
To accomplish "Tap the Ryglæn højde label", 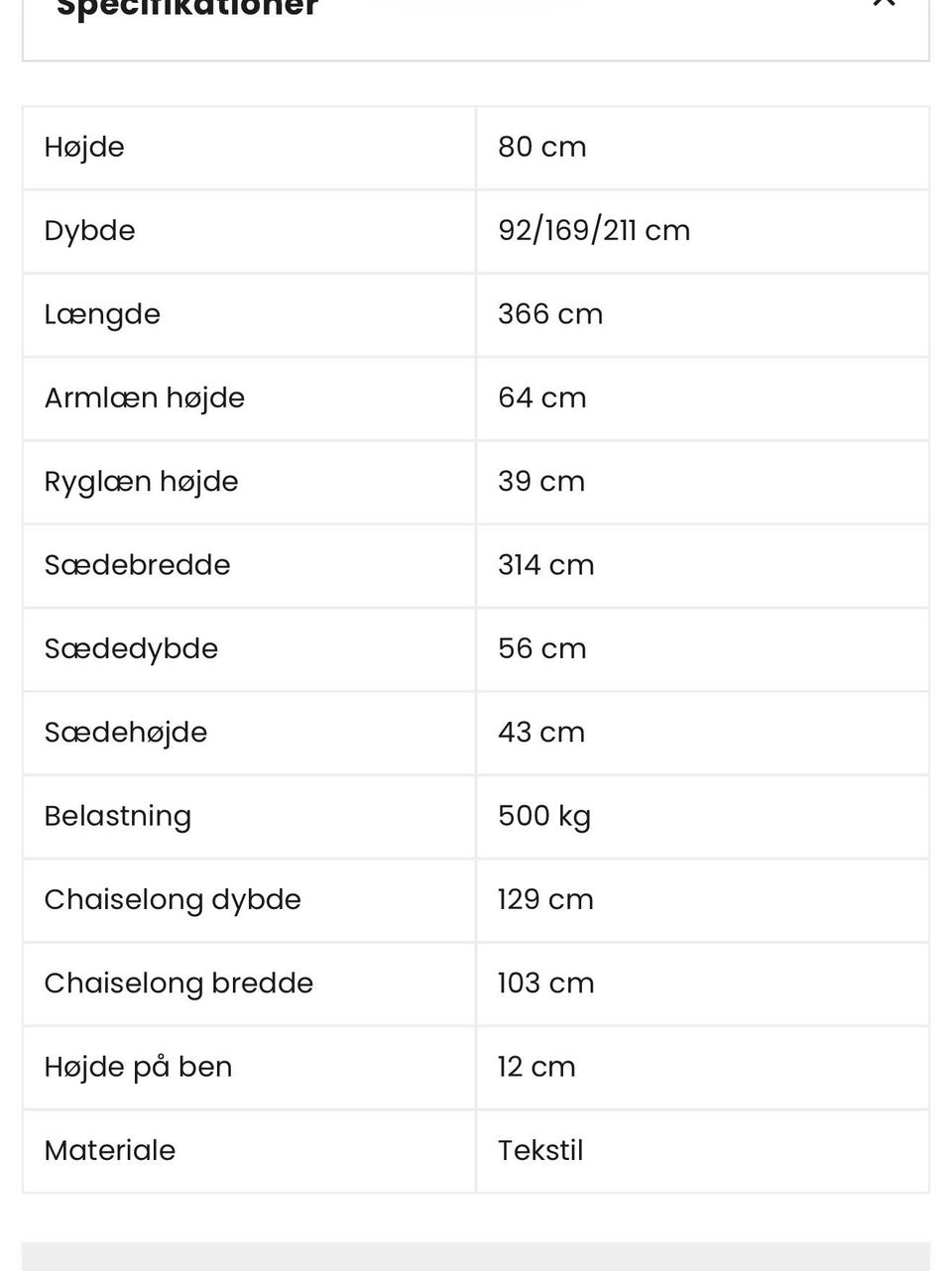I will click(141, 482).
